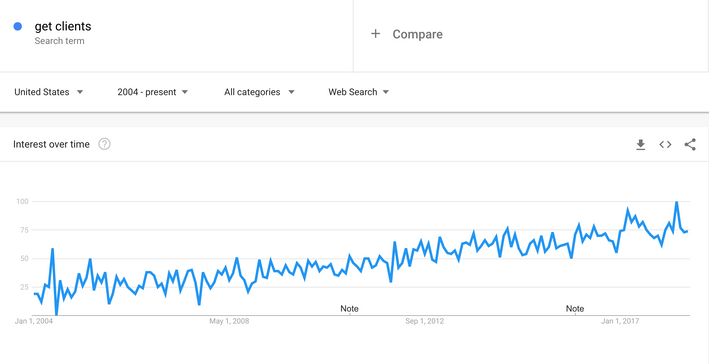Open the 2004 - present date range dropdown
Screen dimensions: 709x364
(x=152, y=92)
